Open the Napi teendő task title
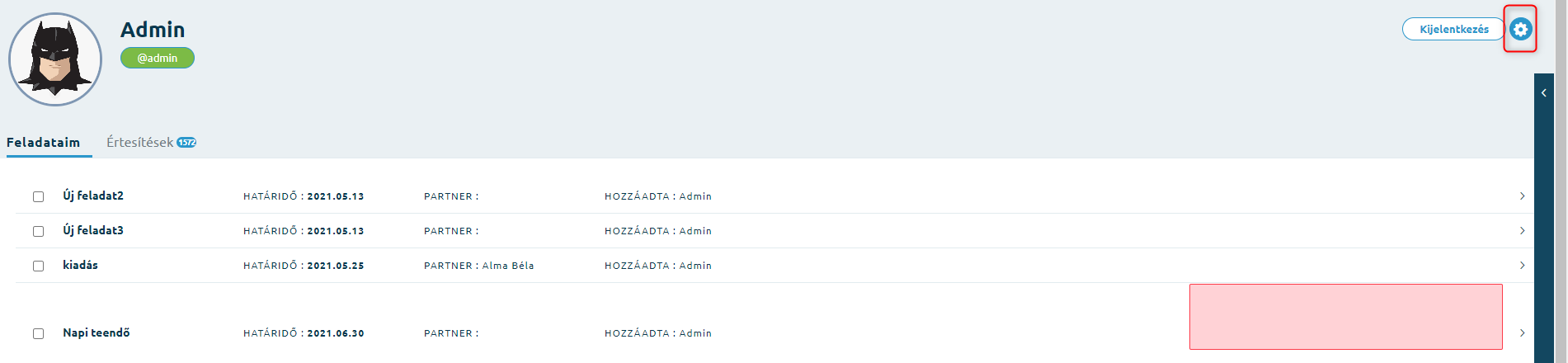The height and width of the screenshot is (363, 1568). (97, 332)
